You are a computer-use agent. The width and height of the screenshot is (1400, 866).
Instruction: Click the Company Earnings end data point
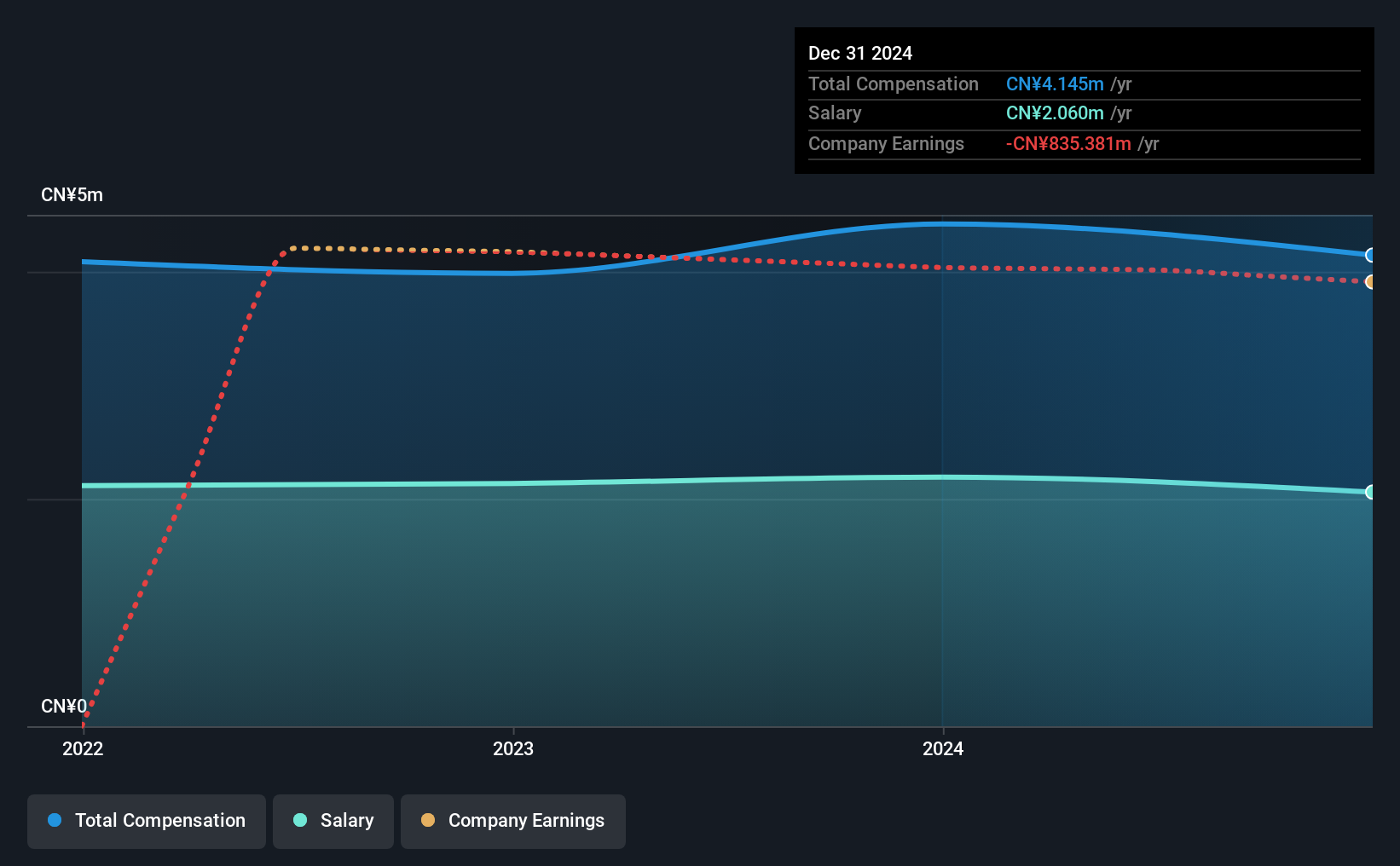pyautogui.click(x=1370, y=282)
